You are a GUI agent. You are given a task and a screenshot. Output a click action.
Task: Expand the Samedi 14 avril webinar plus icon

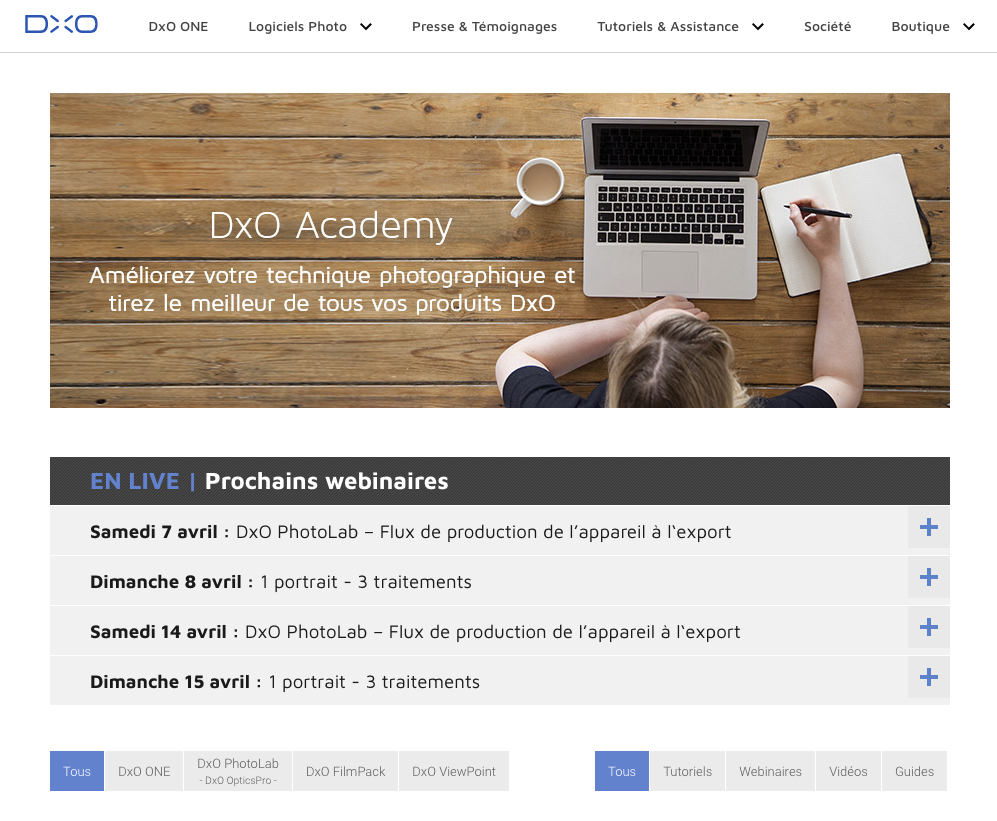[x=929, y=628]
